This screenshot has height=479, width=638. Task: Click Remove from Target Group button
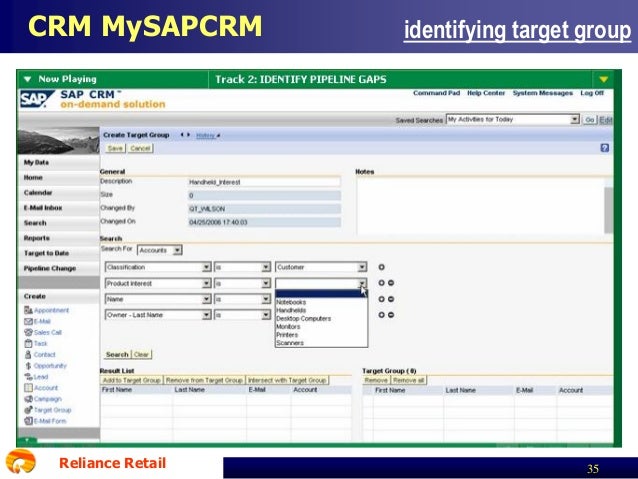tap(204, 380)
